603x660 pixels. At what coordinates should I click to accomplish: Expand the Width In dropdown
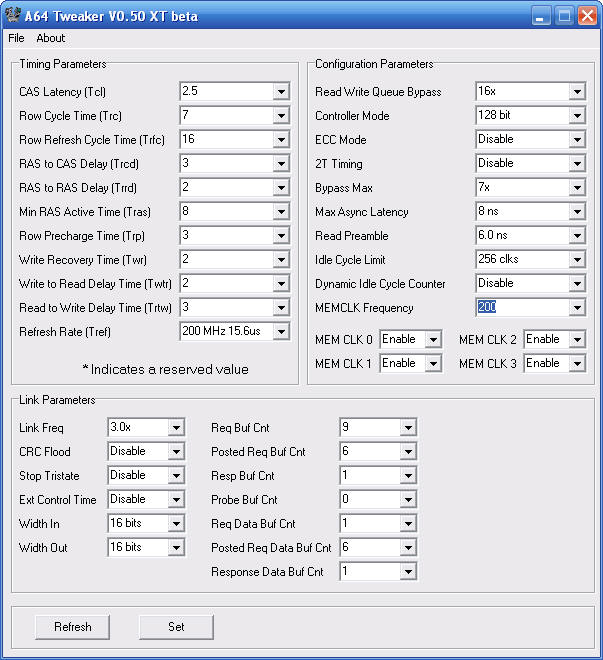(x=176, y=524)
